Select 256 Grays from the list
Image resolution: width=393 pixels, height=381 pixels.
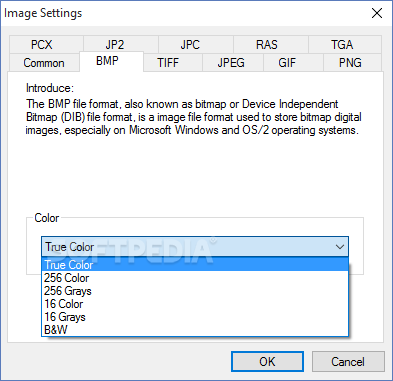pos(195,291)
